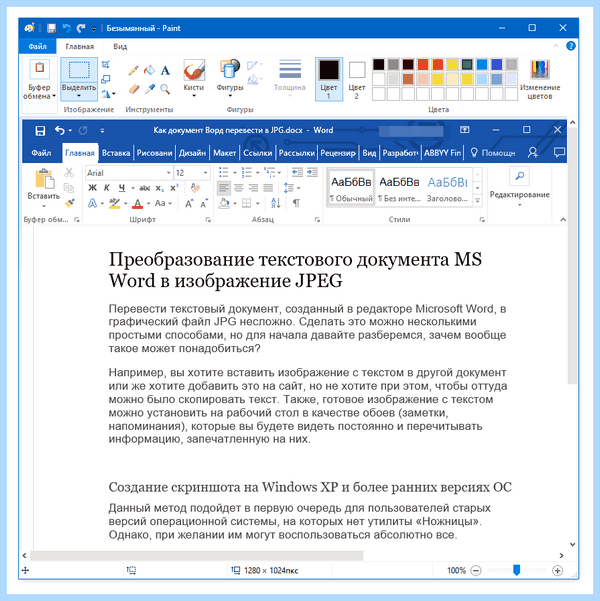This screenshot has width=600, height=601.
Task: Click the Subscript x₂ icon in Word
Action: tap(159, 188)
